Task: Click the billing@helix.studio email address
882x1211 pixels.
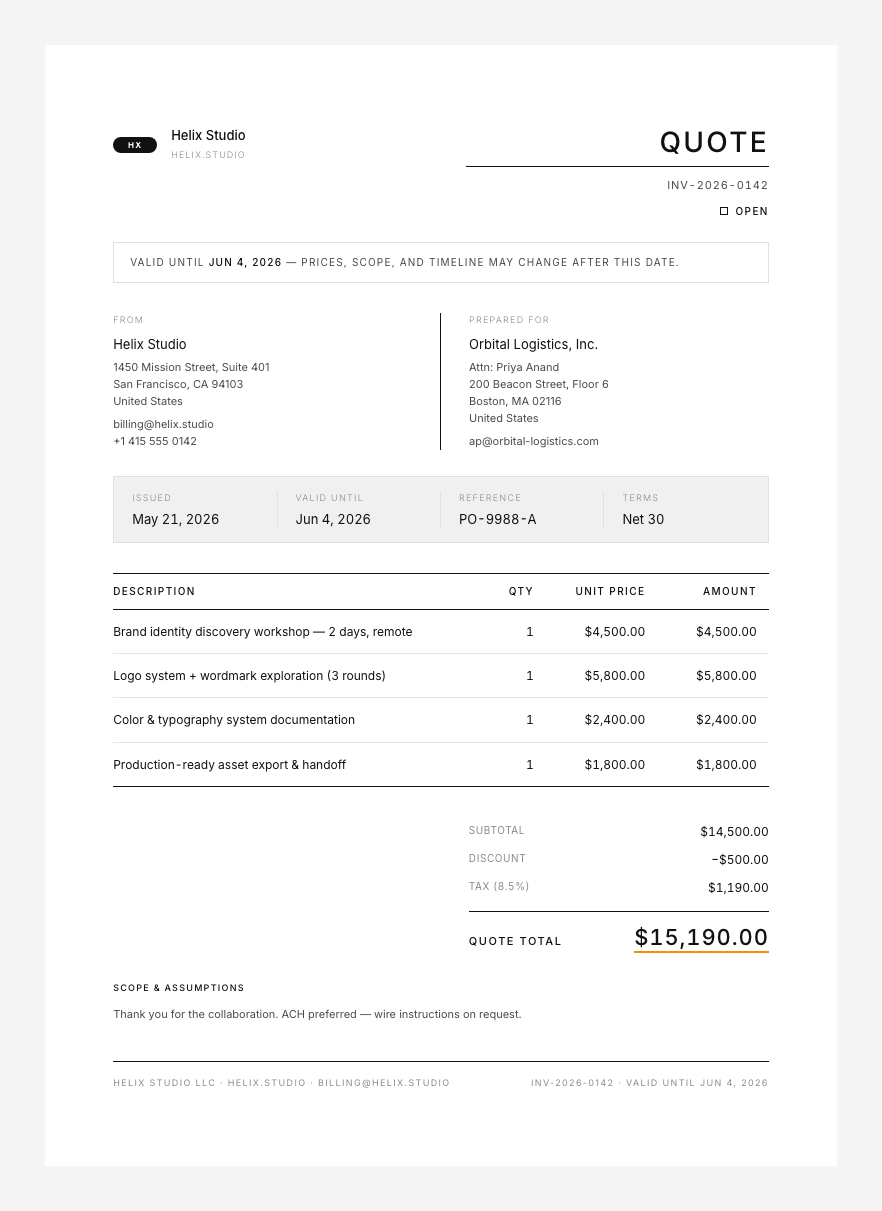Action: (163, 424)
